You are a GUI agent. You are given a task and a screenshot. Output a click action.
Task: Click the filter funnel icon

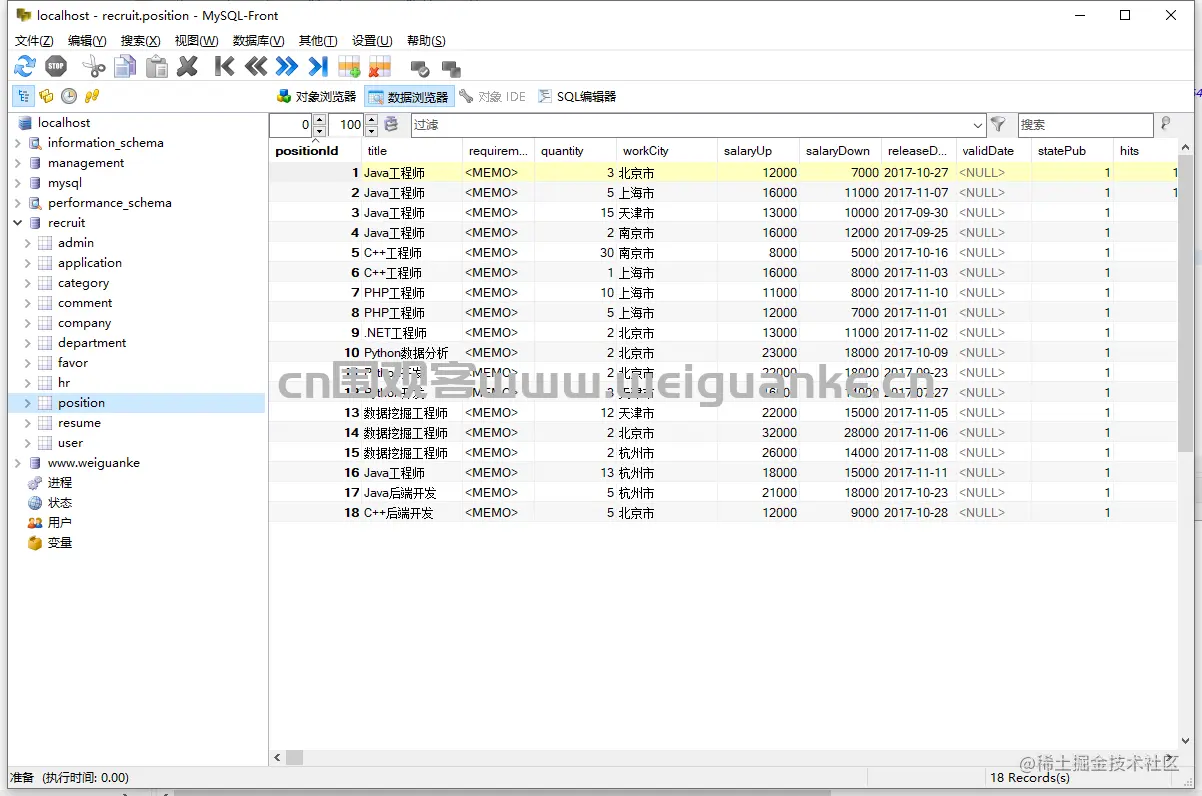coord(998,125)
